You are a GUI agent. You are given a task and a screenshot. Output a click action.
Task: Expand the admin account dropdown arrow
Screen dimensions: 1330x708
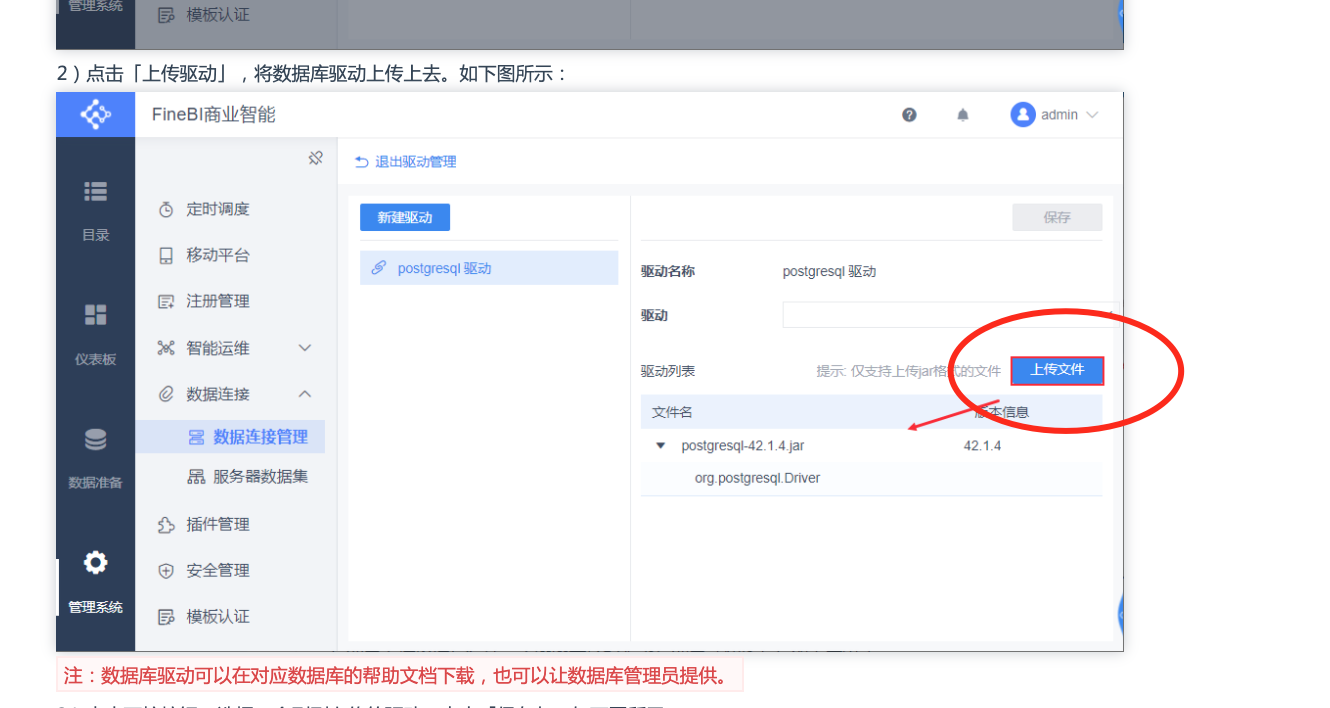point(1092,115)
